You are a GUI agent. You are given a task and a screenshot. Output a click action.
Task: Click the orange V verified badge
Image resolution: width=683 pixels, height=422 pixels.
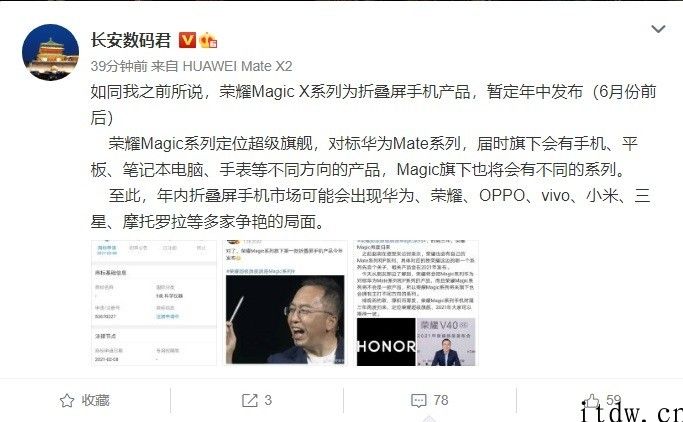click(187, 40)
